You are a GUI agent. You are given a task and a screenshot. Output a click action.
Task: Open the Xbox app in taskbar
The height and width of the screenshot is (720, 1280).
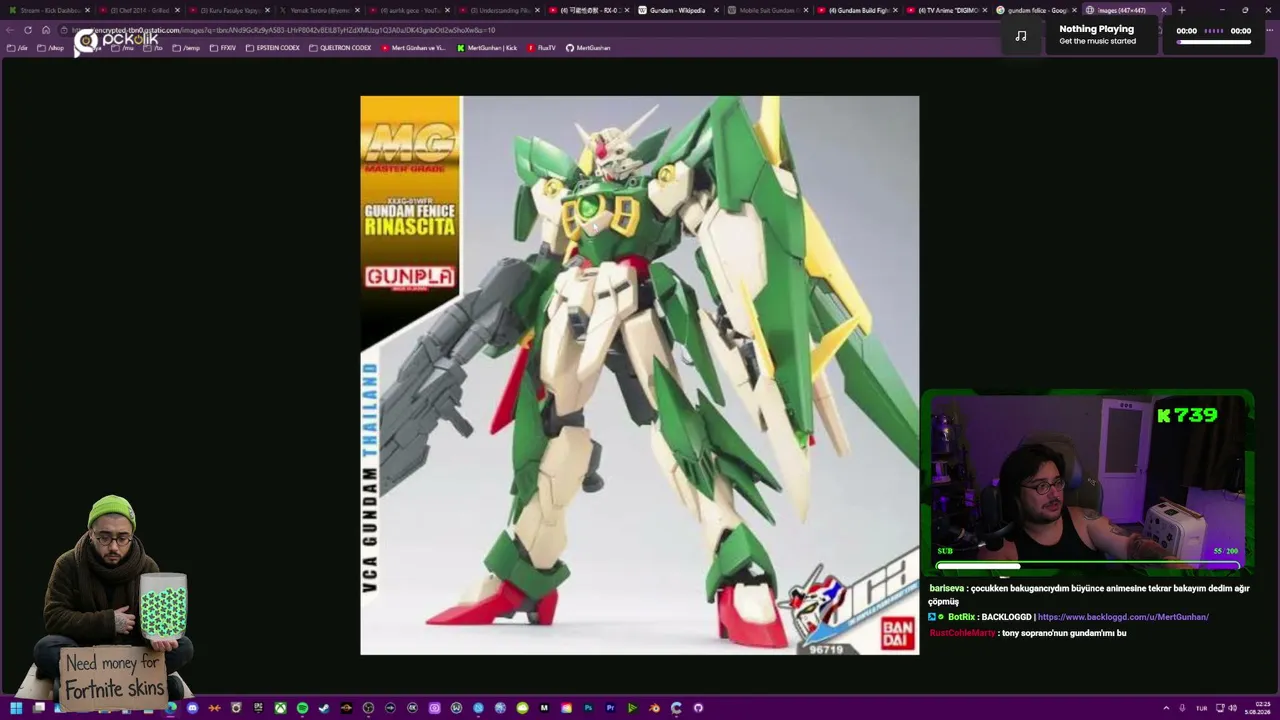[x=280, y=708]
